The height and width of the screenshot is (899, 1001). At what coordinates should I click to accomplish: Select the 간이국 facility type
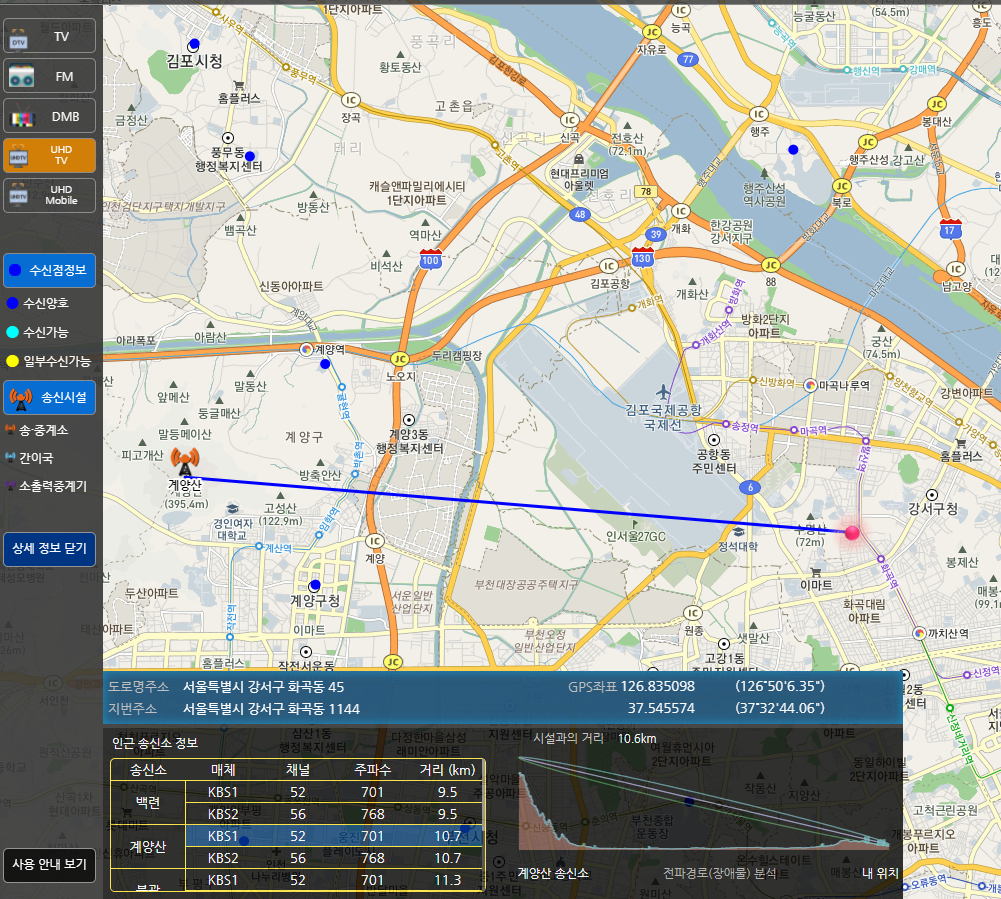point(29,458)
